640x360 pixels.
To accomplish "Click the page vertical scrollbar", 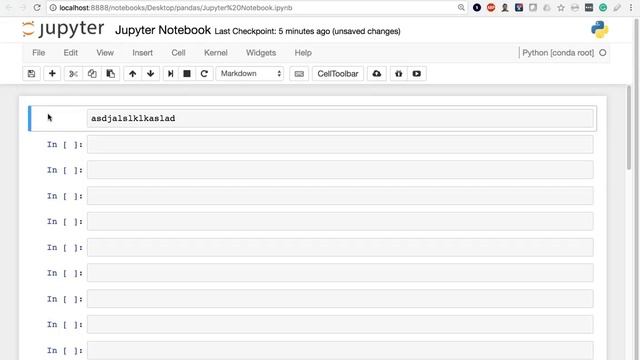I will point(629,127).
